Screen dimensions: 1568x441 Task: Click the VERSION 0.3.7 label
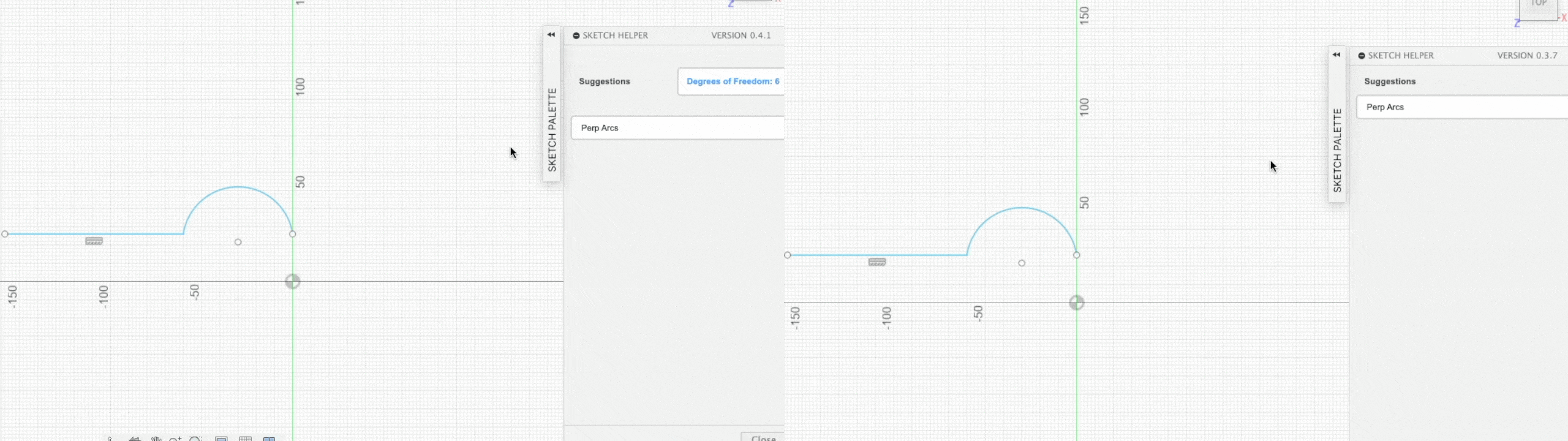click(1528, 56)
